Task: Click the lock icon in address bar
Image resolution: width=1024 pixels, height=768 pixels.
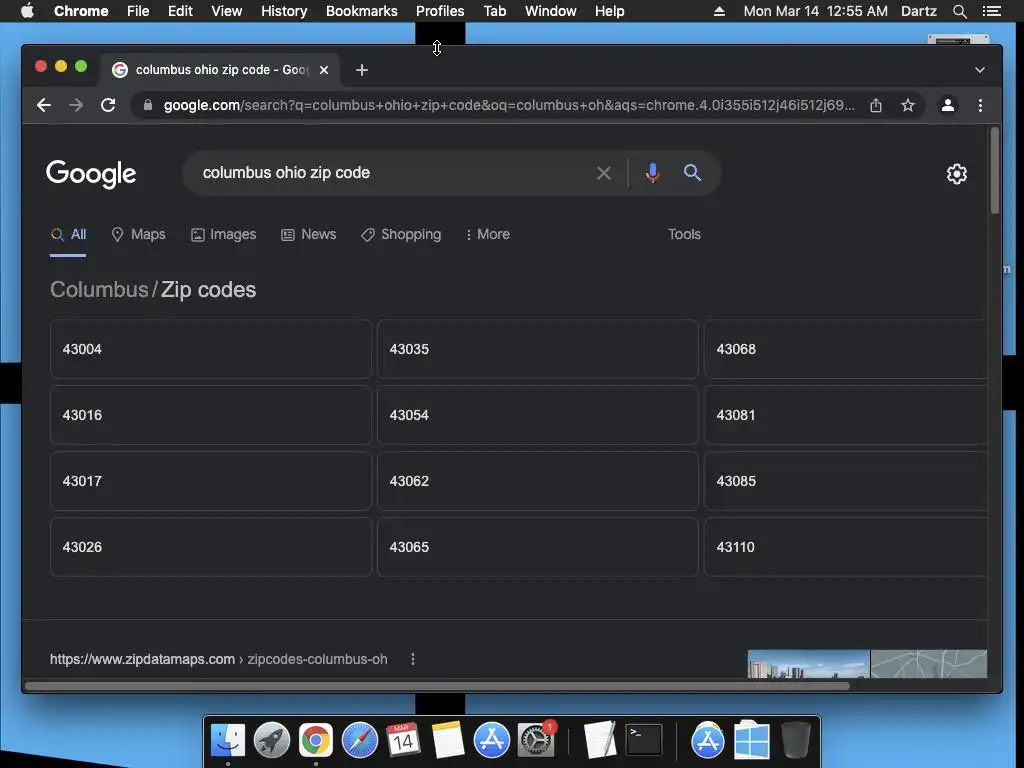Action: (x=148, y=105)
